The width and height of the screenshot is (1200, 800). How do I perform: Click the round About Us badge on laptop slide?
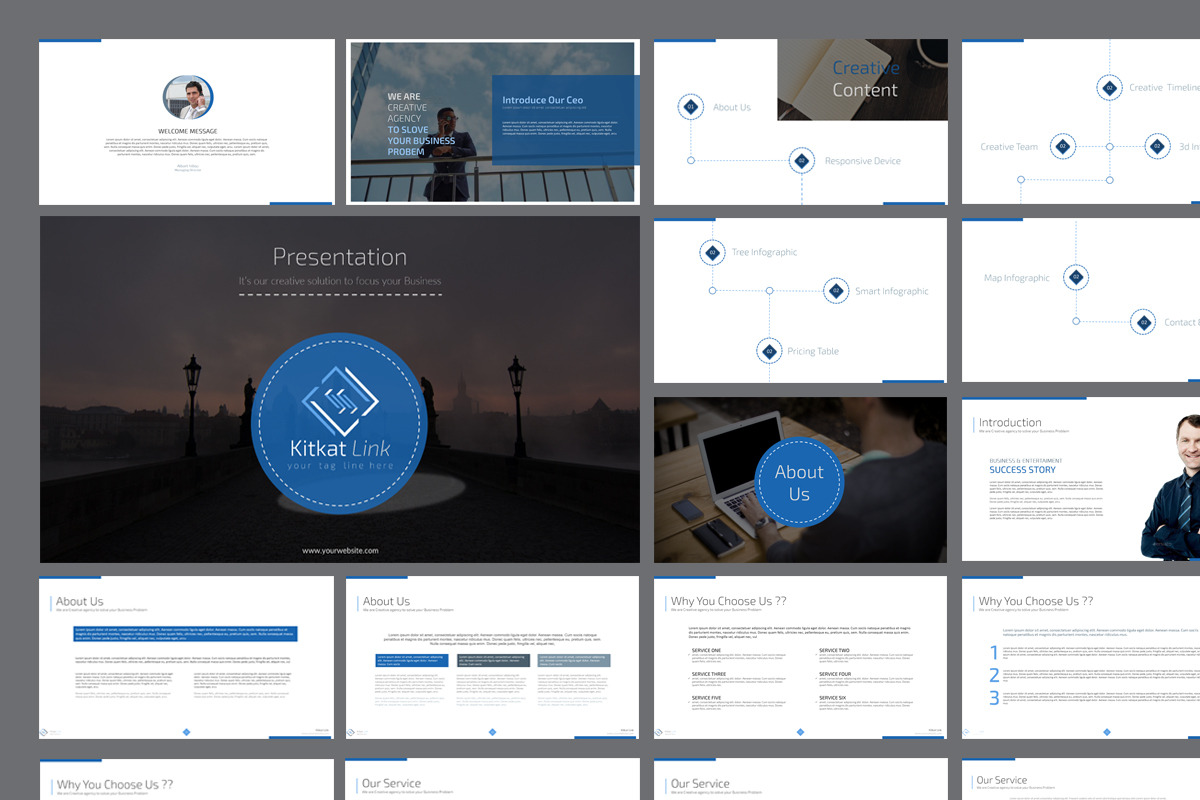798,483
